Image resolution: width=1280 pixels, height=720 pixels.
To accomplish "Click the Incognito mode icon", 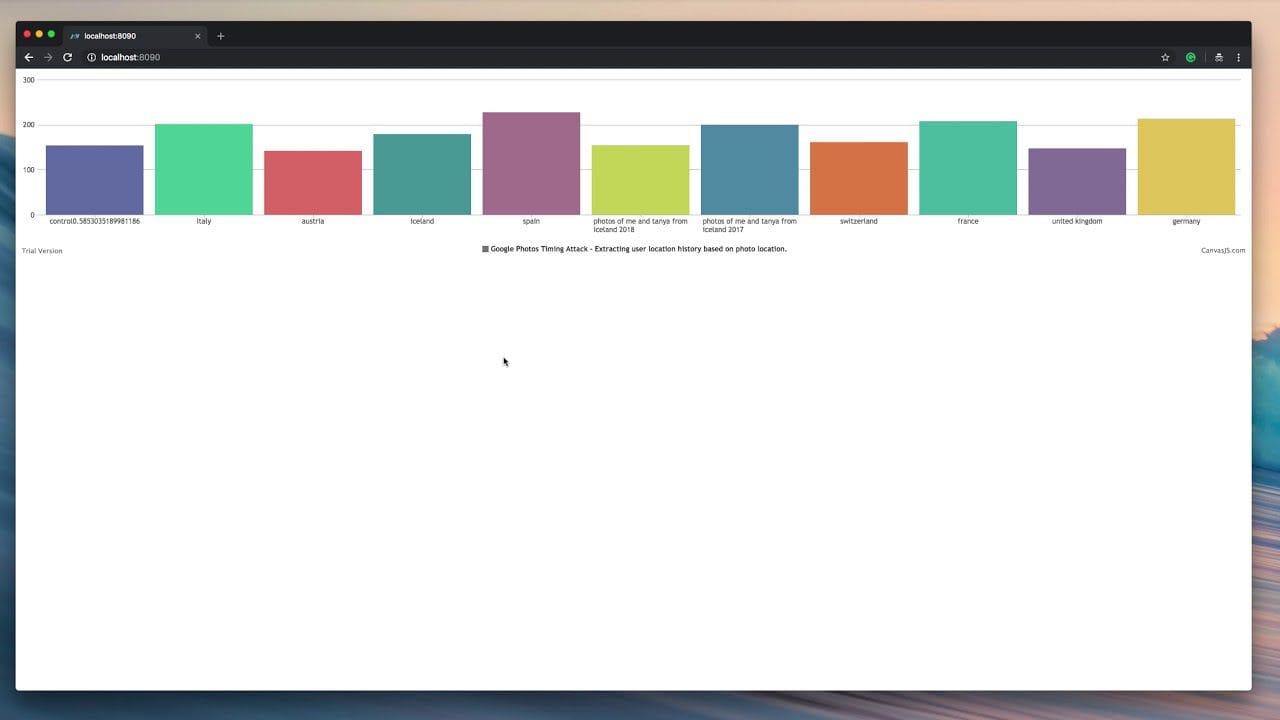I will coord(1218,57).
